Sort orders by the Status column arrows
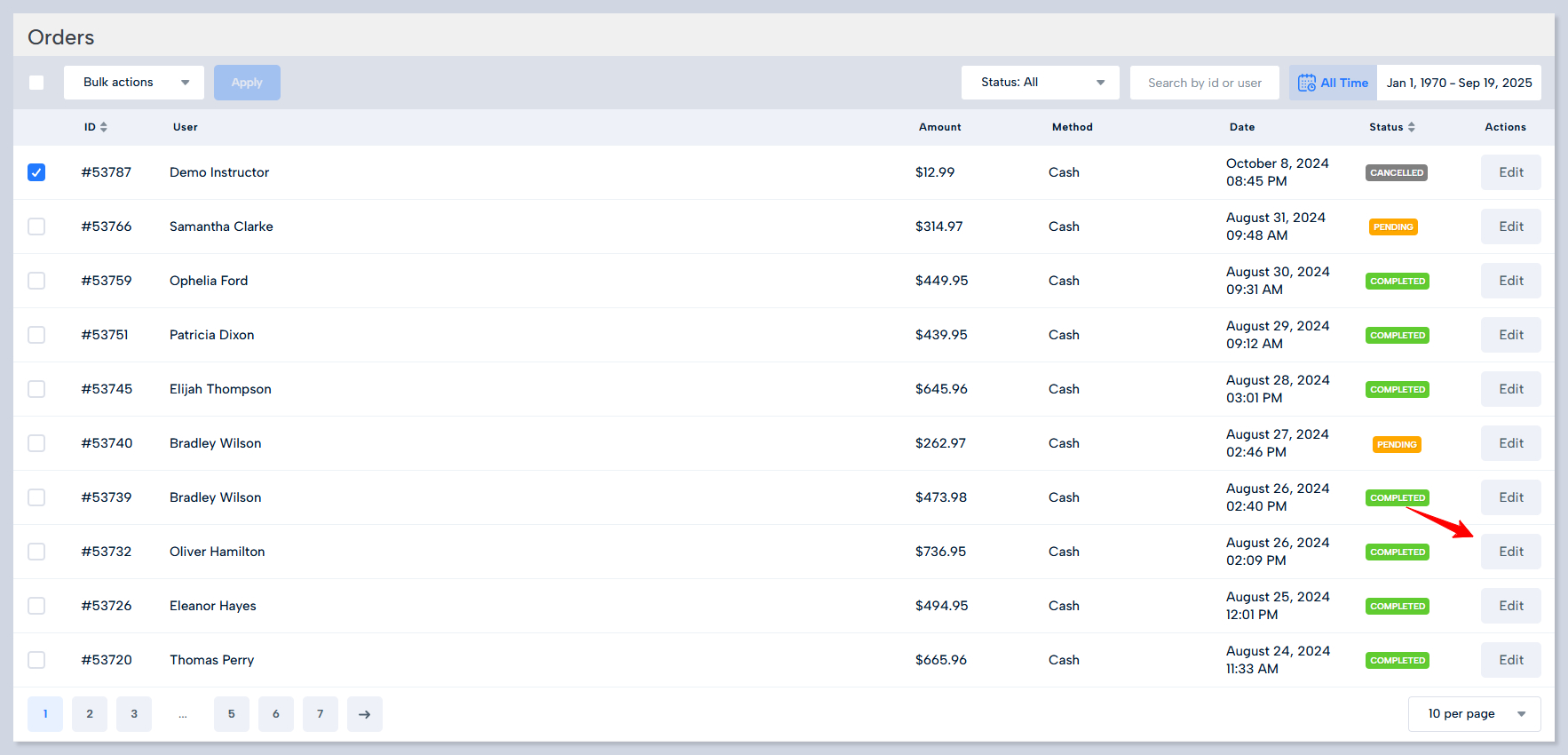 click(1411, 127)
